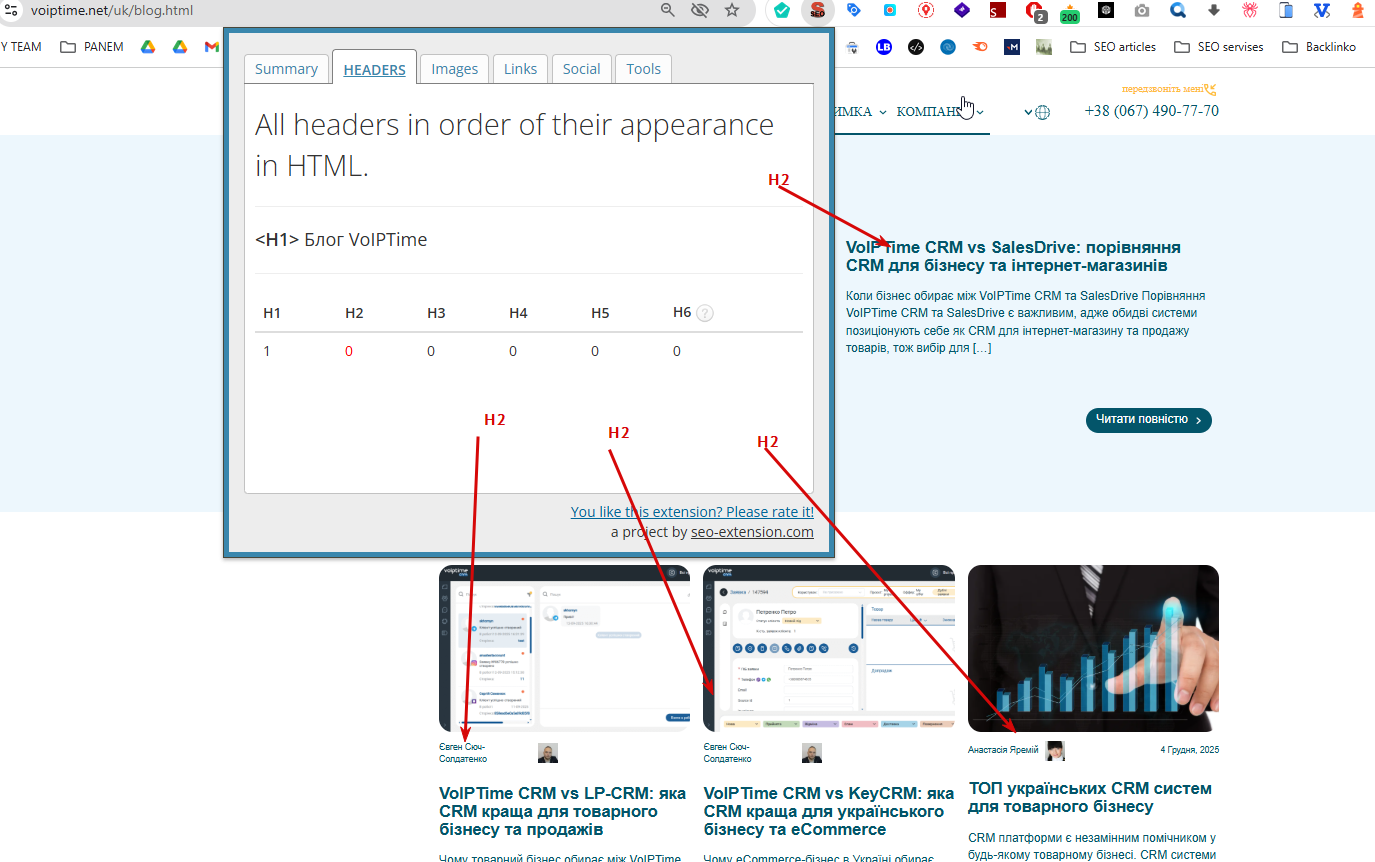Image resolution: width=1375 pixels, height=862 pixels.
Task: Open 'VoIPTime CRM vs KeyCRM' article title
Action: (x=829, y=811)
